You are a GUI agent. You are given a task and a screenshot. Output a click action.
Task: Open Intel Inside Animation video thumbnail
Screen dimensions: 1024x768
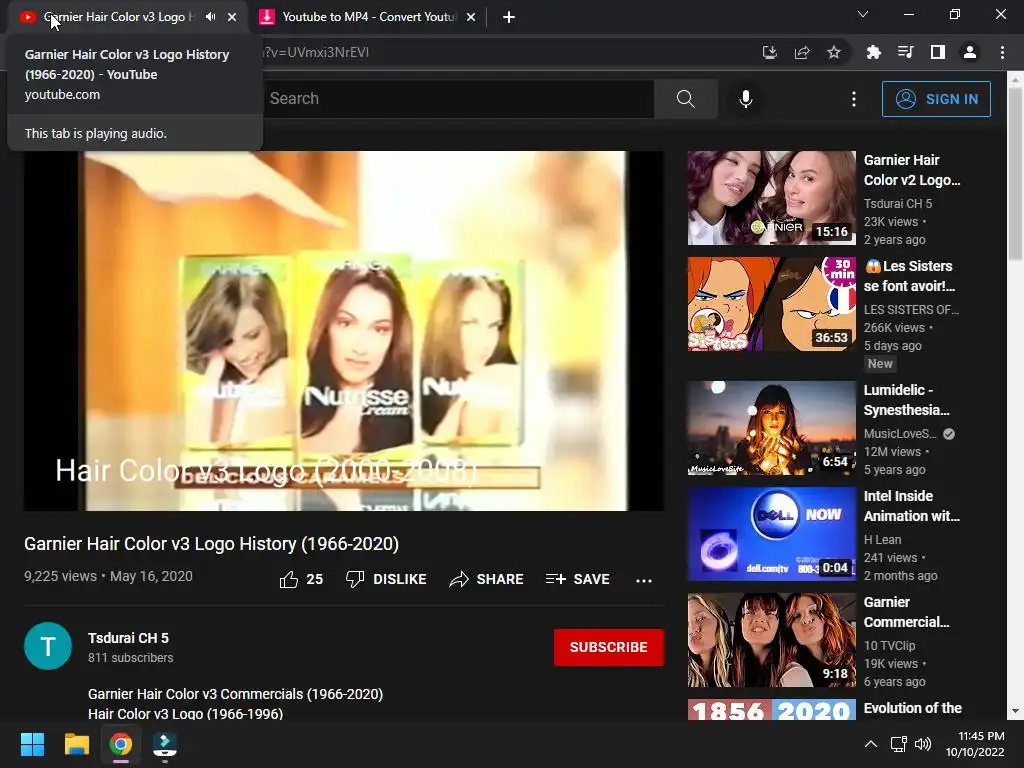point(771,534)
